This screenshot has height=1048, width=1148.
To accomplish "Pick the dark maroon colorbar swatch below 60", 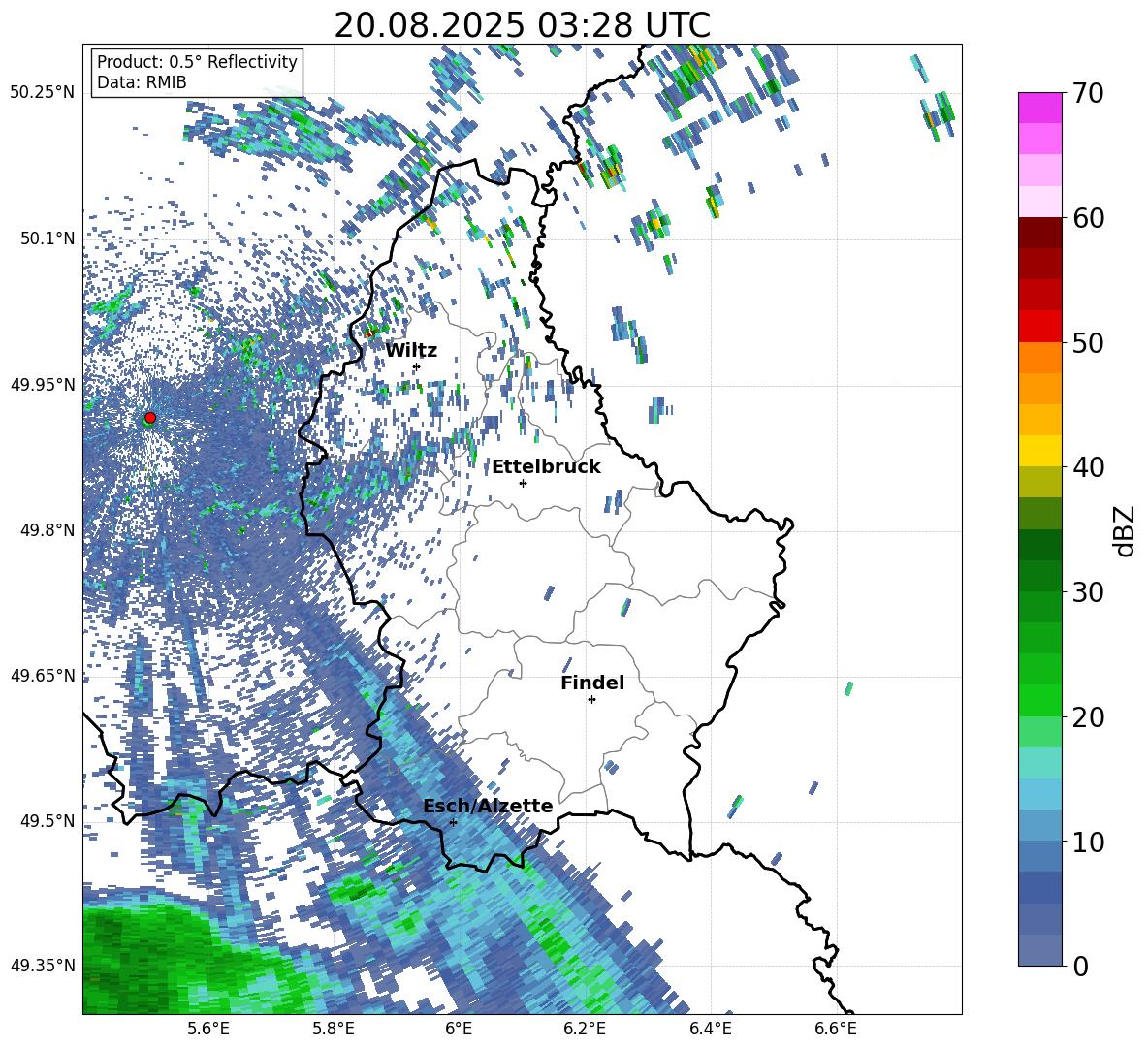I will [x=1040, y=234].
